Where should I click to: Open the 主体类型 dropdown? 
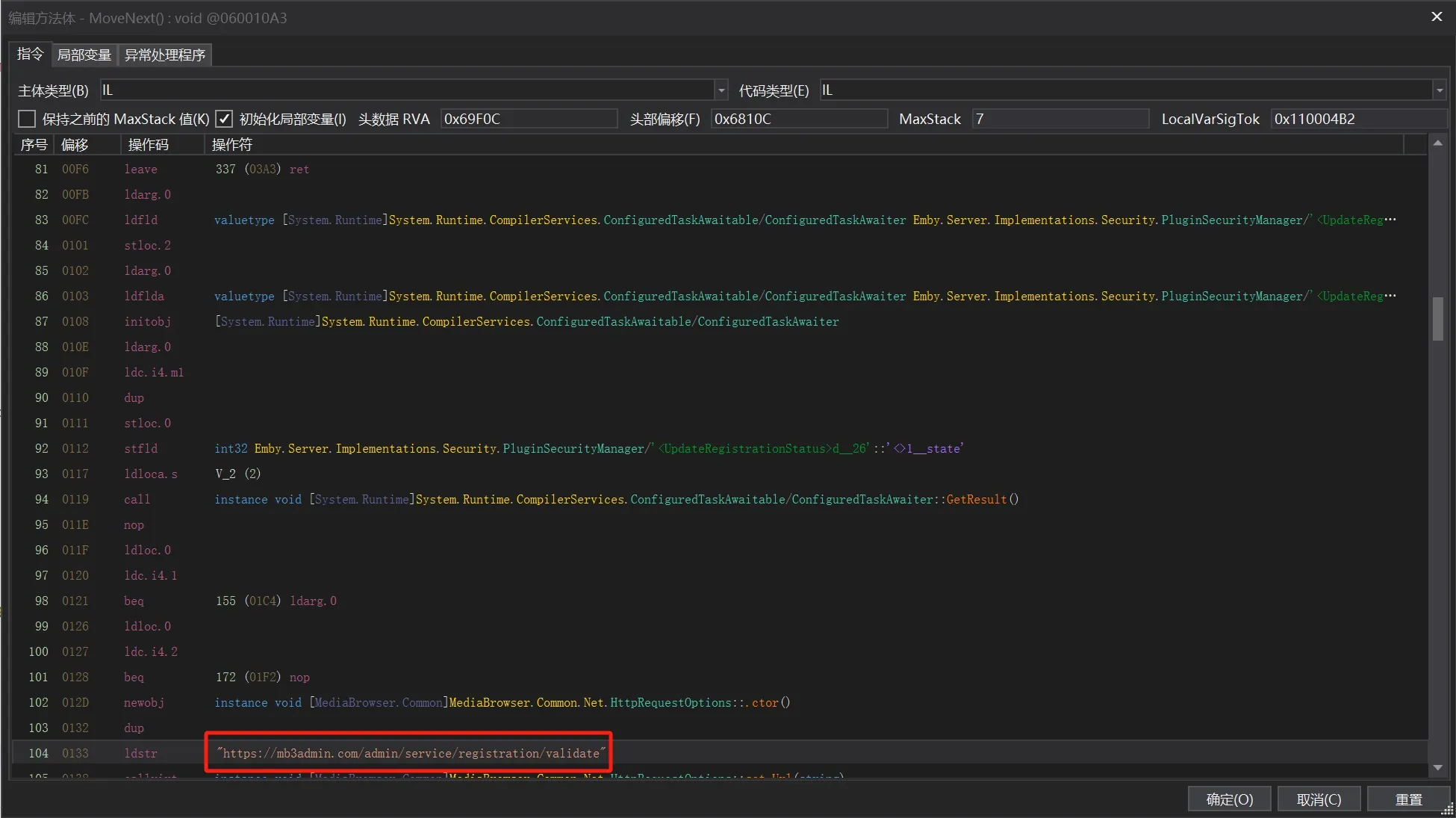click(x=721, y=90)
